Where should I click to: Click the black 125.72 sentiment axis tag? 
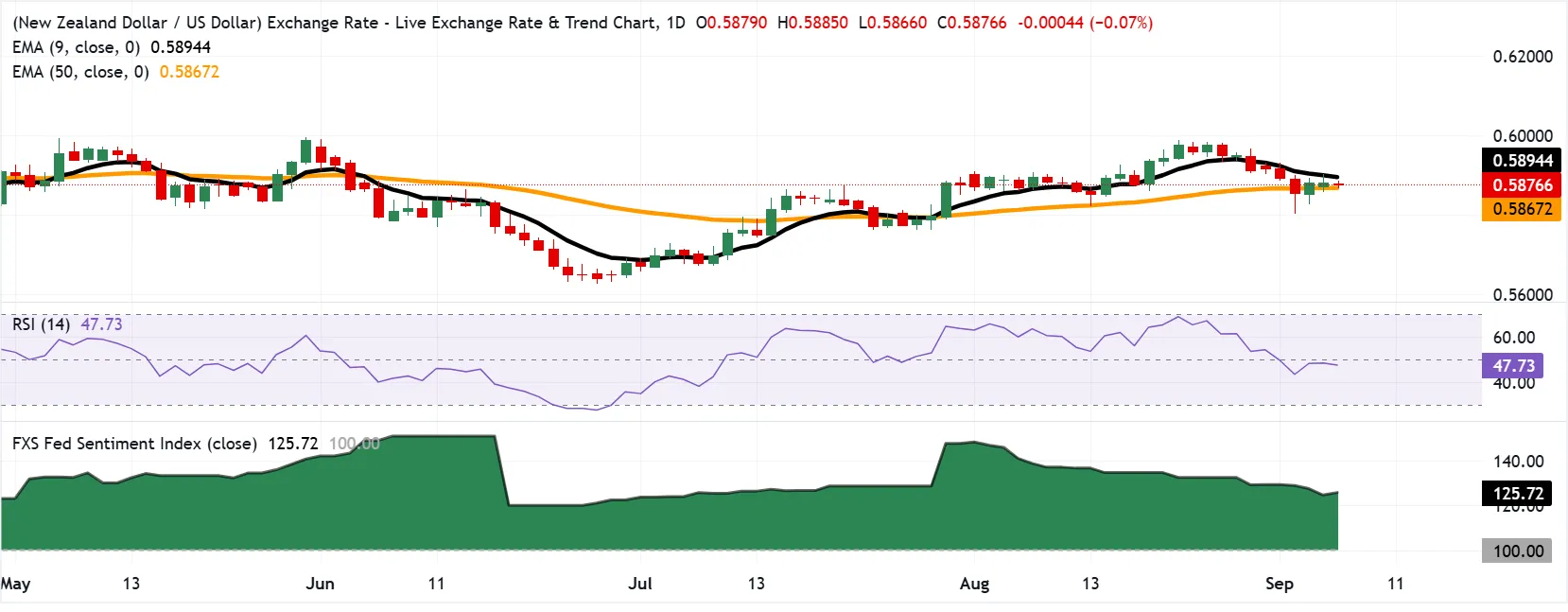[1517, 494]
